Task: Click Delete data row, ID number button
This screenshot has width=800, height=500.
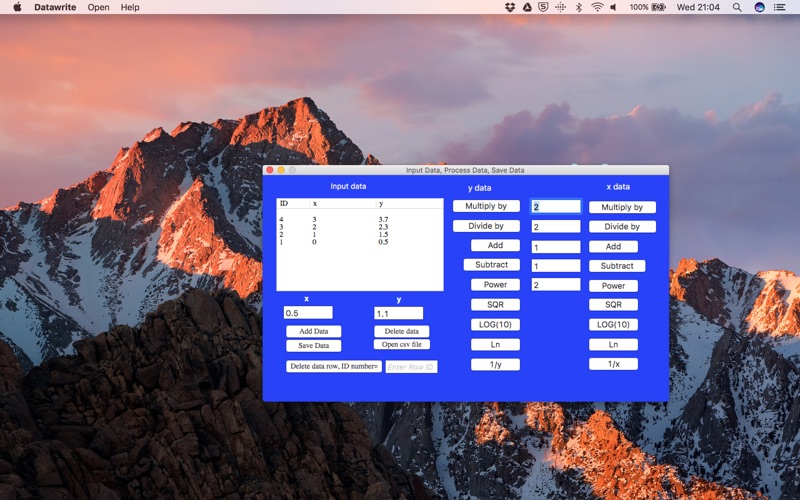Action: (334, 366)
